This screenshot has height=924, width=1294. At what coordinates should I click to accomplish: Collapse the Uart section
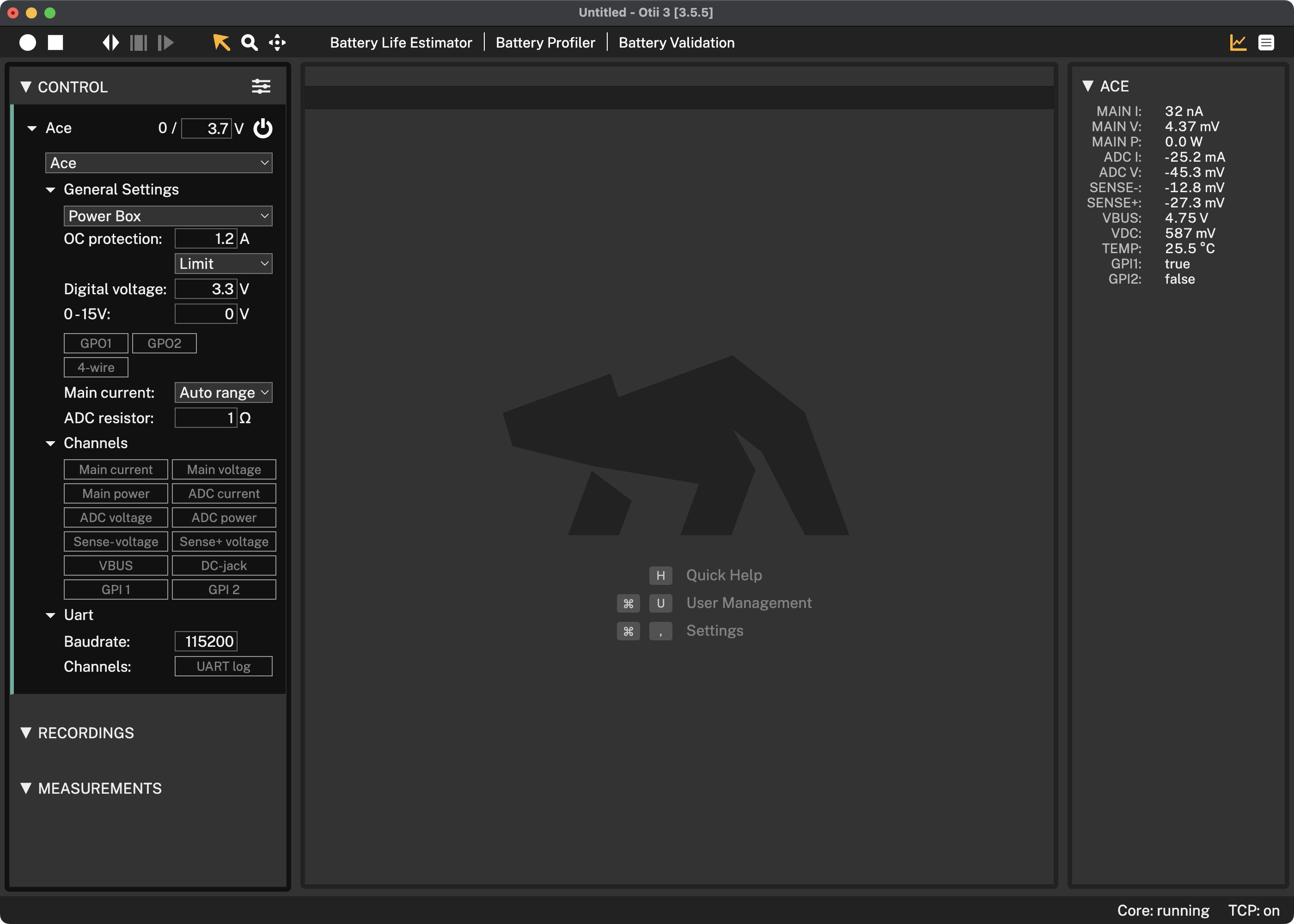coord(51,615)
